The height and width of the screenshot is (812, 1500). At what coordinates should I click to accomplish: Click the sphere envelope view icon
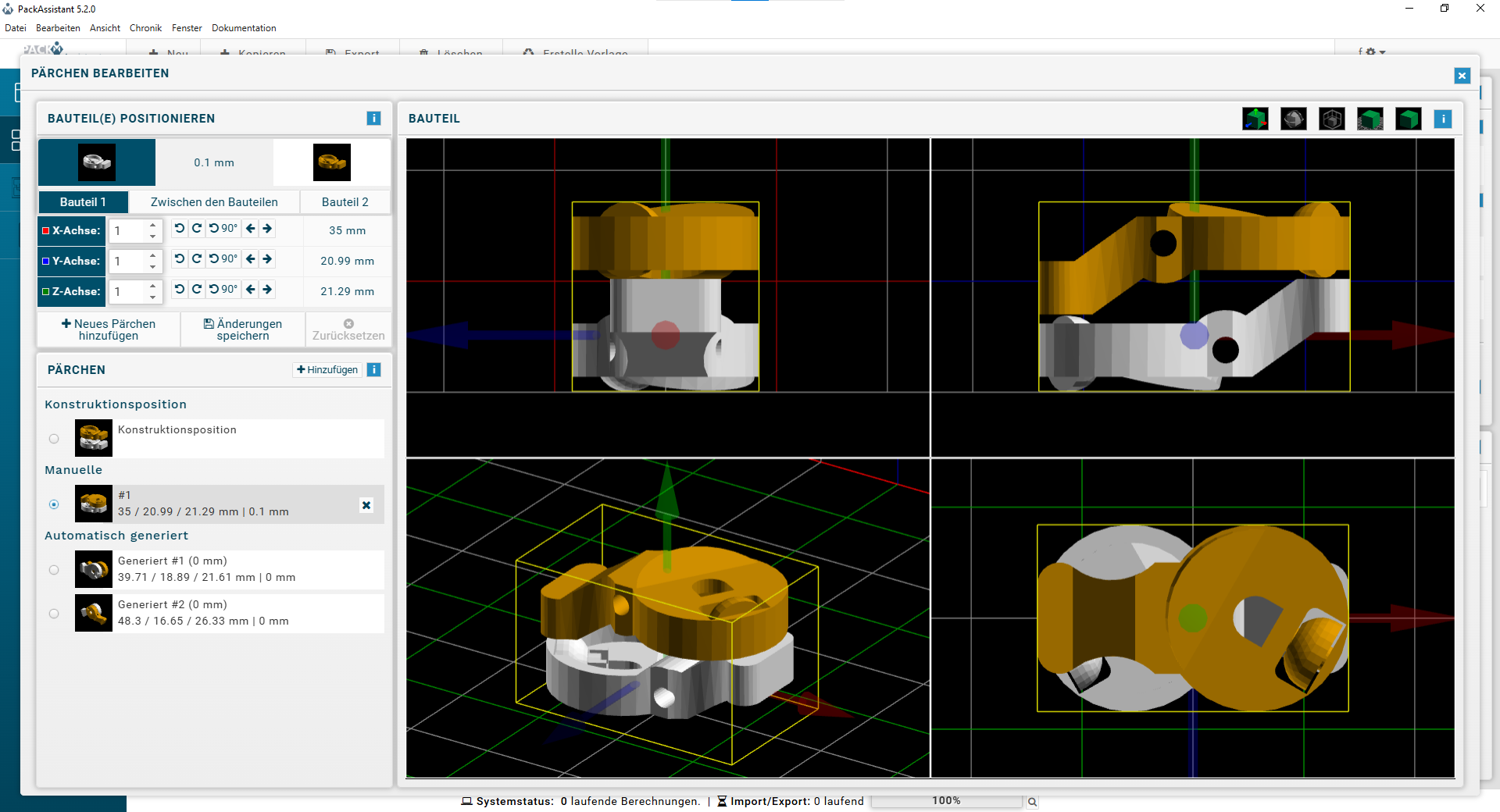tap(1294, 119)
